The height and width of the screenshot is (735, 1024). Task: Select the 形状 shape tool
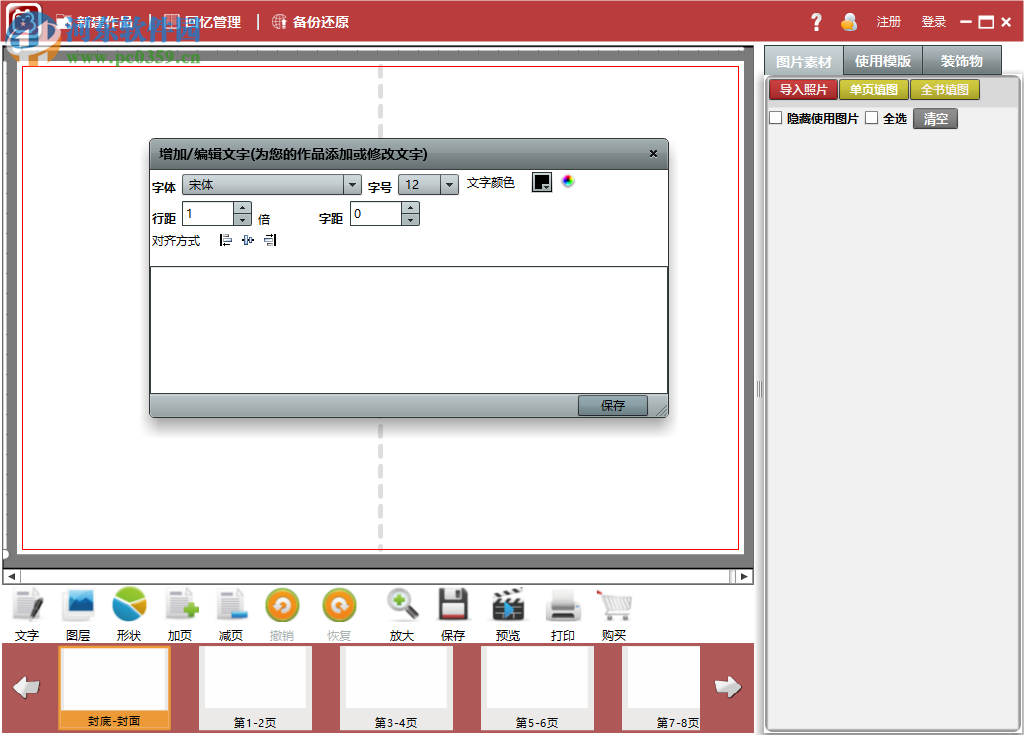point(129,614)
